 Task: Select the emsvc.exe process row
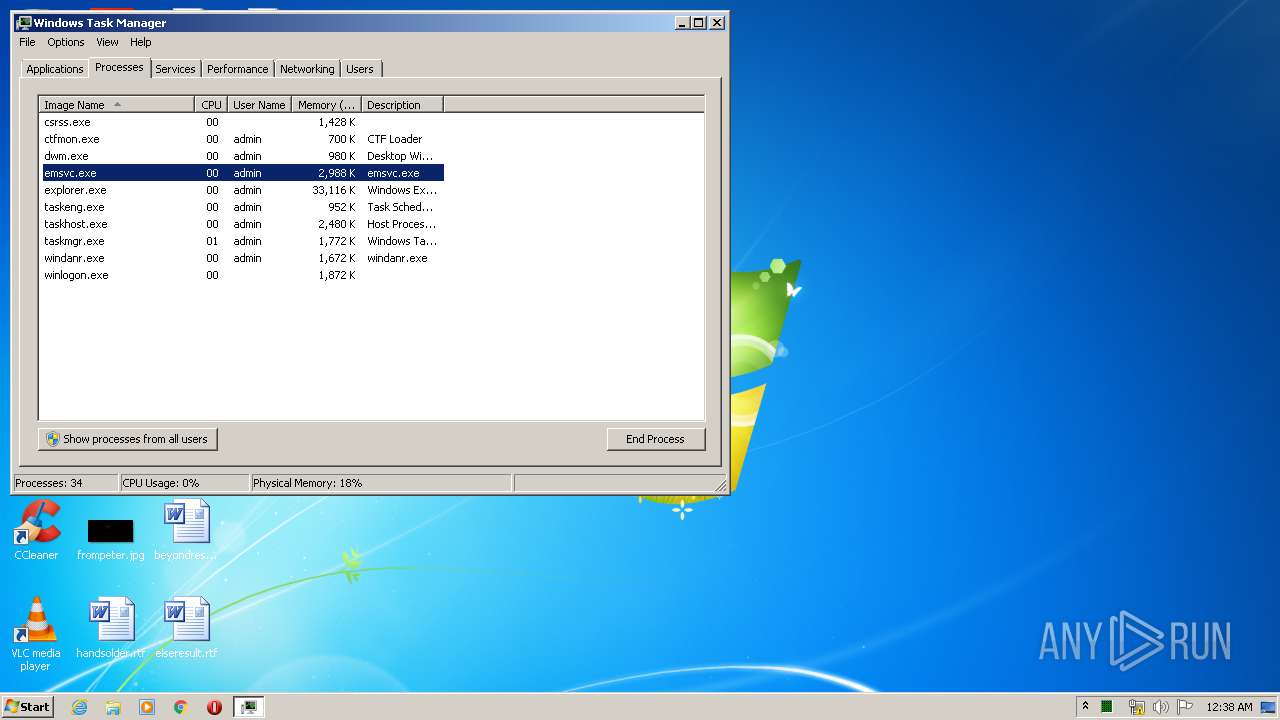(x=241, y=173)
